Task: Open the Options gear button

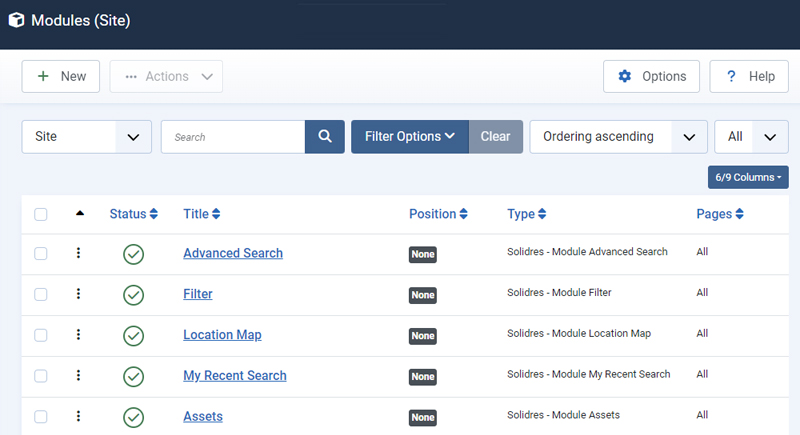Action: [651, 76]
